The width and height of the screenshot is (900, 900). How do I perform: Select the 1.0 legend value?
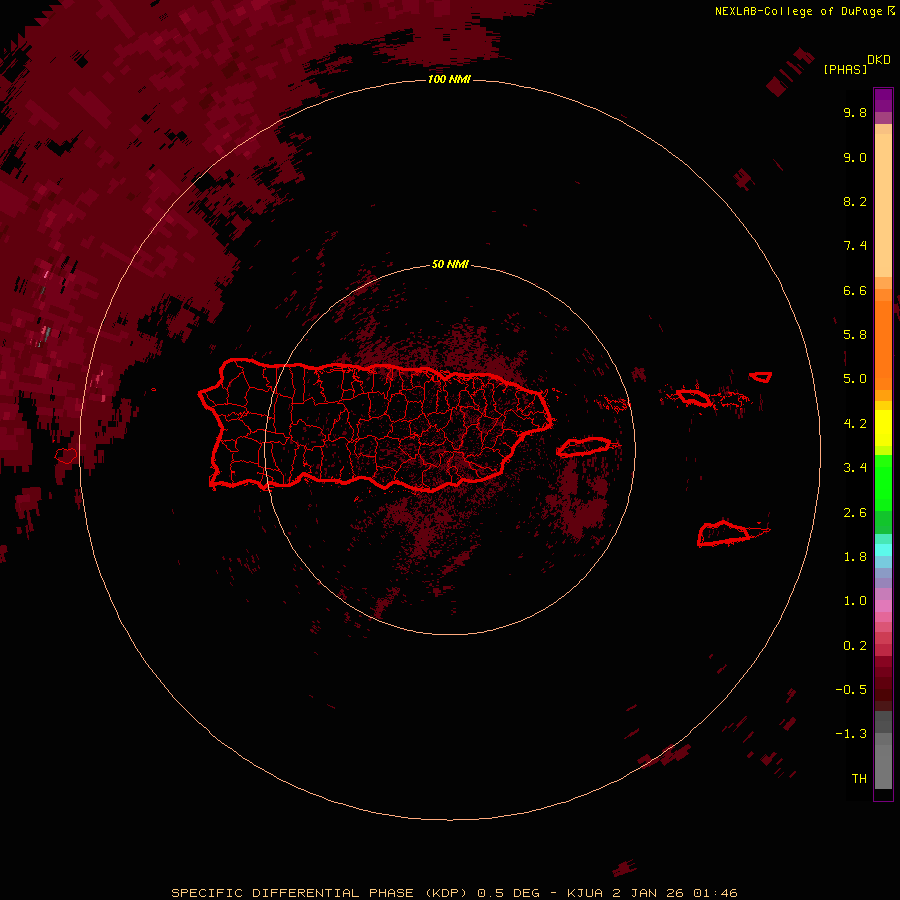[855, 601]
